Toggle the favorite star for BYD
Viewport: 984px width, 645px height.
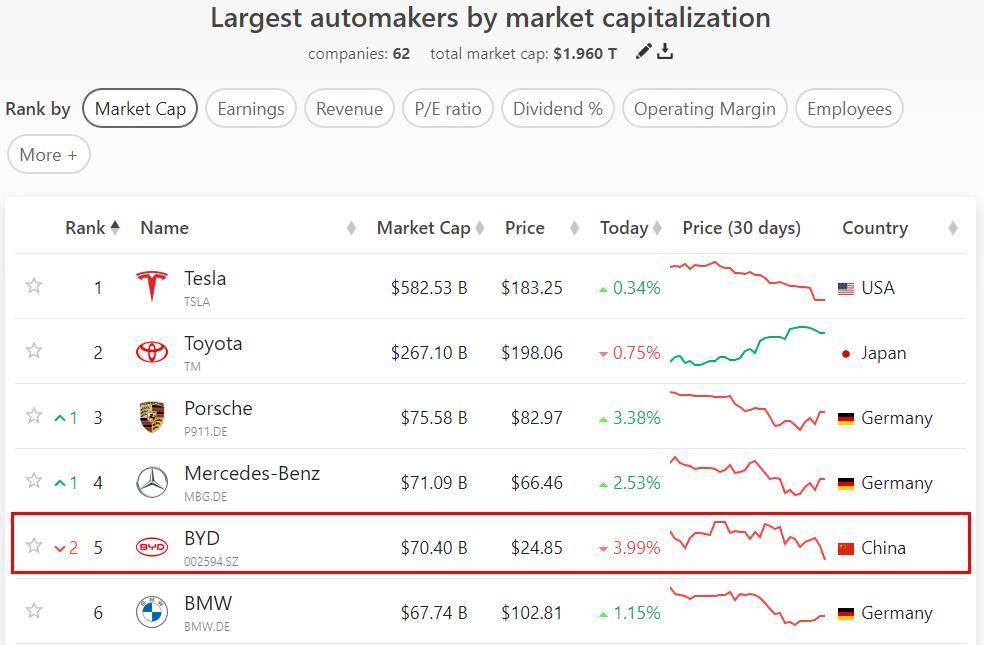point(34,546)
